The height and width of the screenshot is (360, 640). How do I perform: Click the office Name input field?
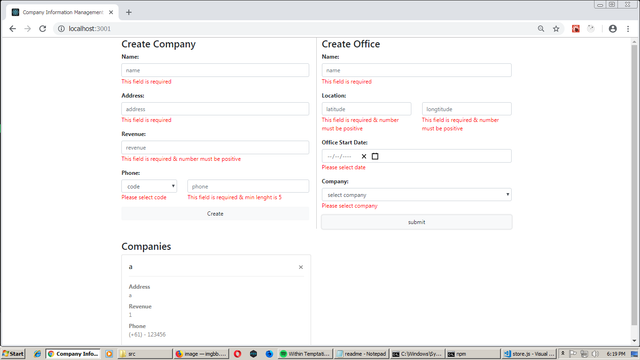(x=416, y=70)
